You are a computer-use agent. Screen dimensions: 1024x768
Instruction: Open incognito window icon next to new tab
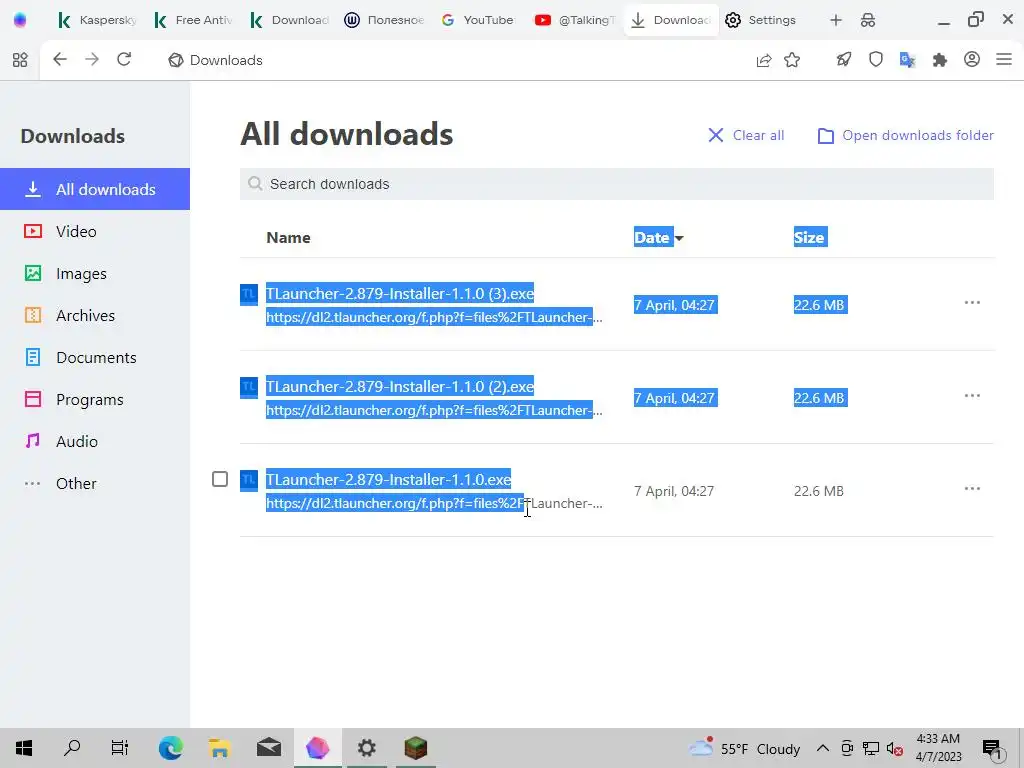pyautogui.click(x=868, y=20)
